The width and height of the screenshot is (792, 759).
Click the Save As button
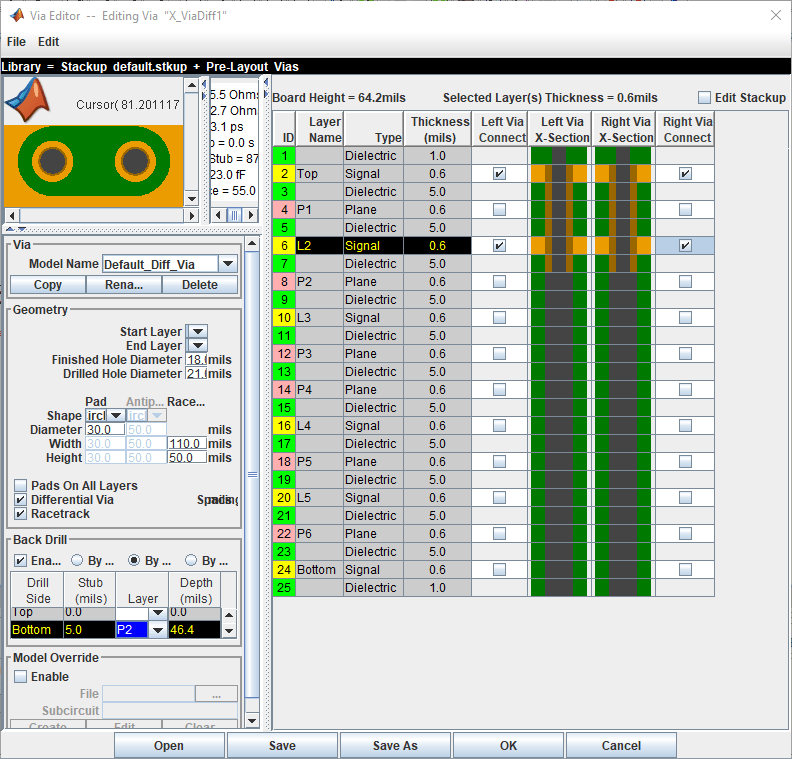coord(395,745)
